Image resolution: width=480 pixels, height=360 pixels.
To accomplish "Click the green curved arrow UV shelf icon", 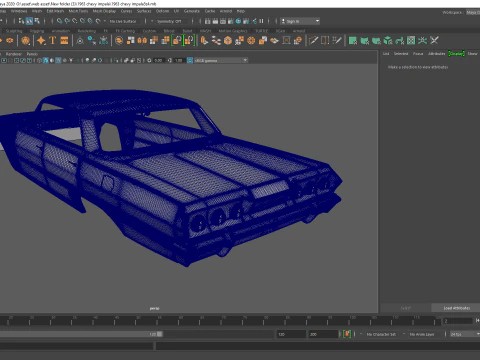I will 399,41.
